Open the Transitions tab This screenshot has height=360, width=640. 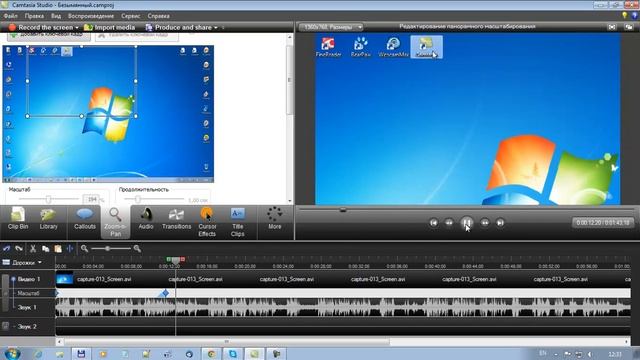tap(176, 219)
